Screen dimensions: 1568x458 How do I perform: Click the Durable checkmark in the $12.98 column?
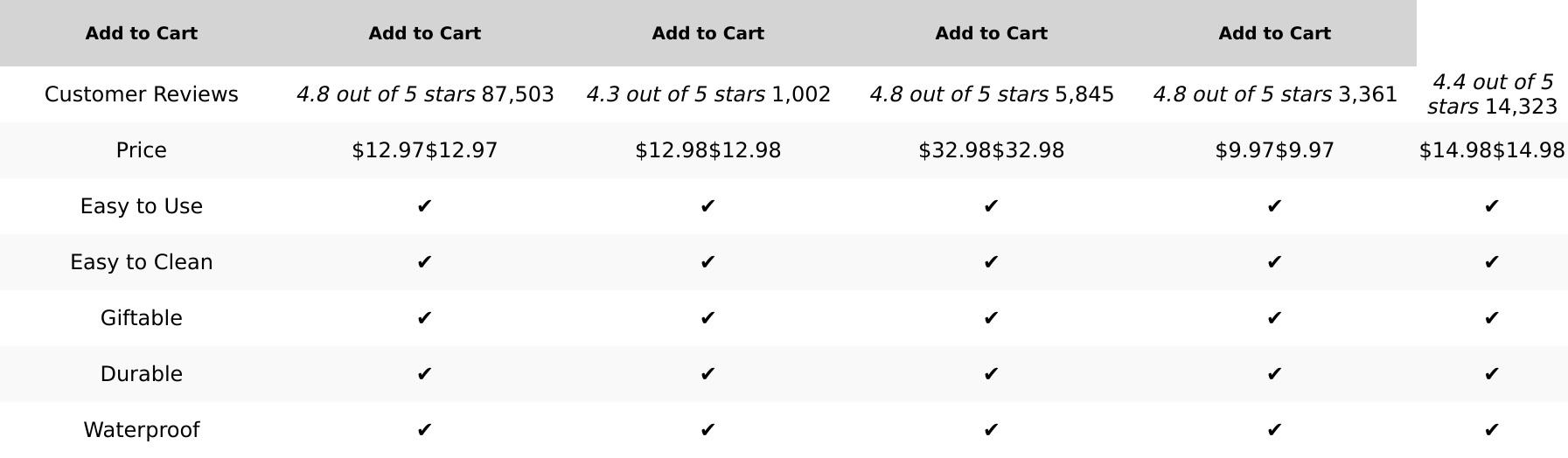coord(707,374)
